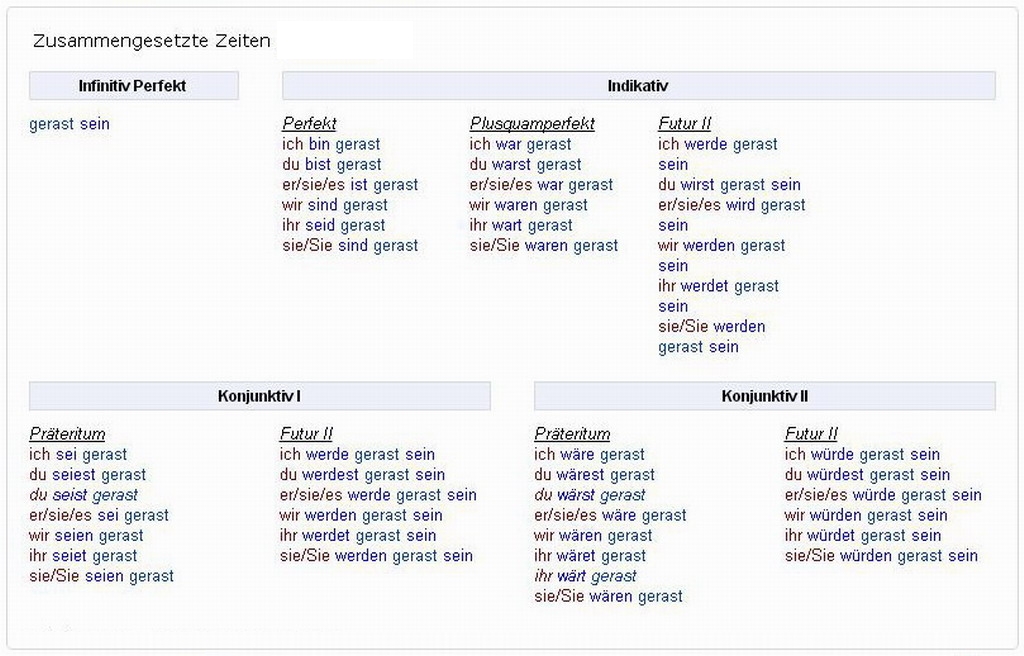Select "Präteritum" heading under Konjunktiv I
This screenshot has height=656, width=1024.
(x=67, y=434)
